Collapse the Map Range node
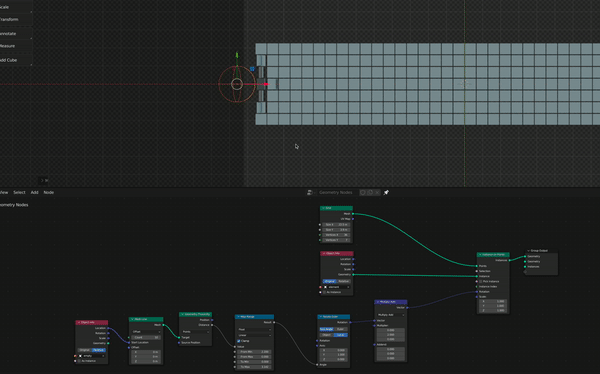This screenshot has height=374, width=600. (238, 317)
